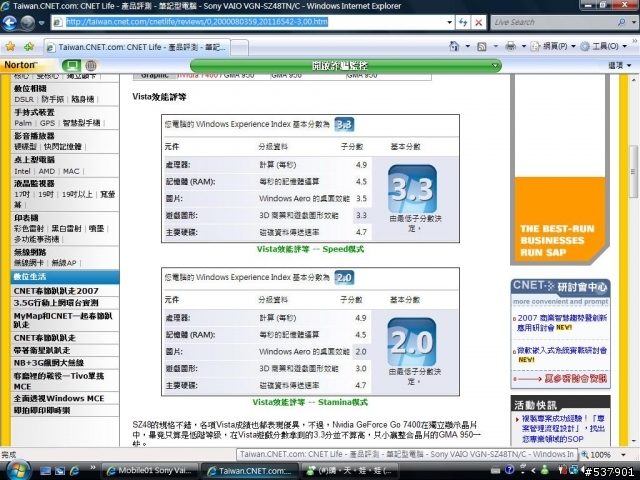Click the large 2.0 base score badge

pos(411,342)
